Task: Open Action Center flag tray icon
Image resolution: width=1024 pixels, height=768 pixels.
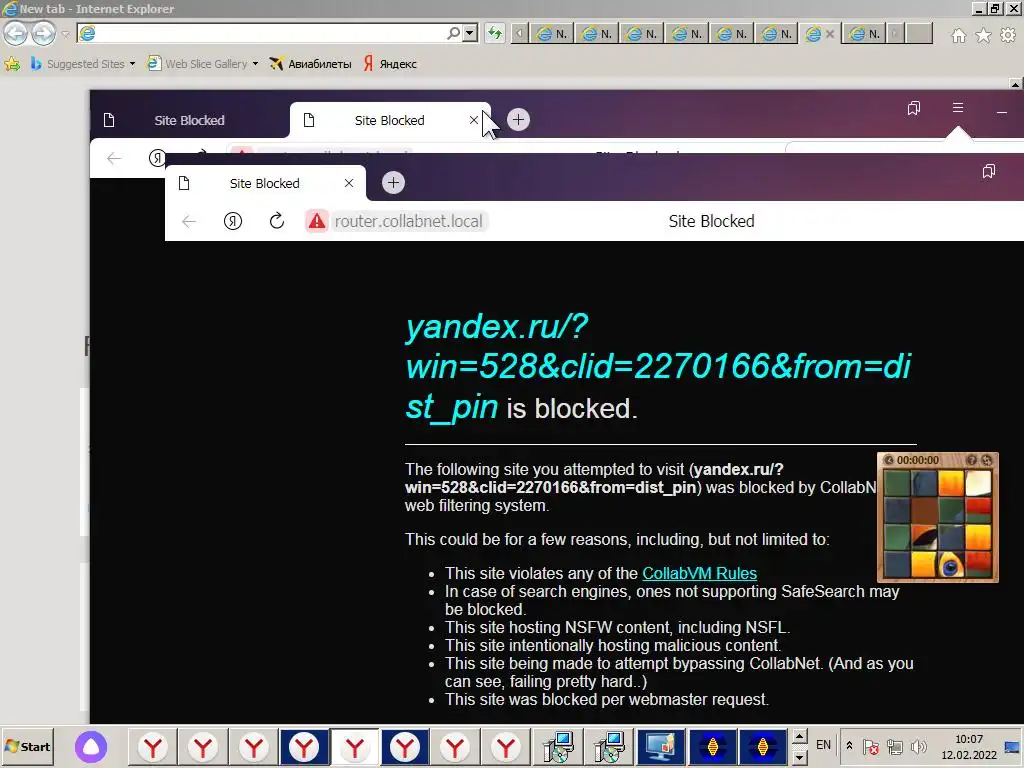Action: [871, 746]
